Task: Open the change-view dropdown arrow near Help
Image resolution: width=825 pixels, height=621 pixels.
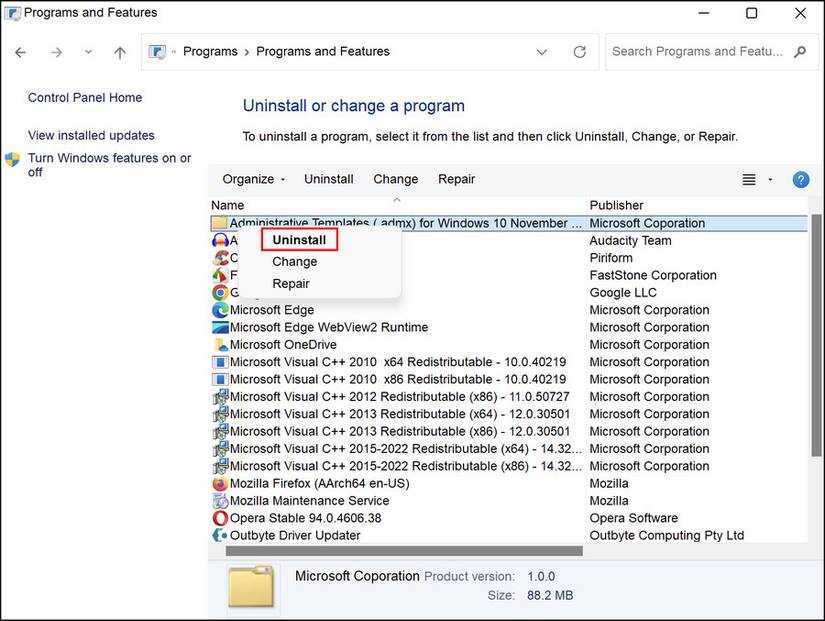Action: coord(768,179)
